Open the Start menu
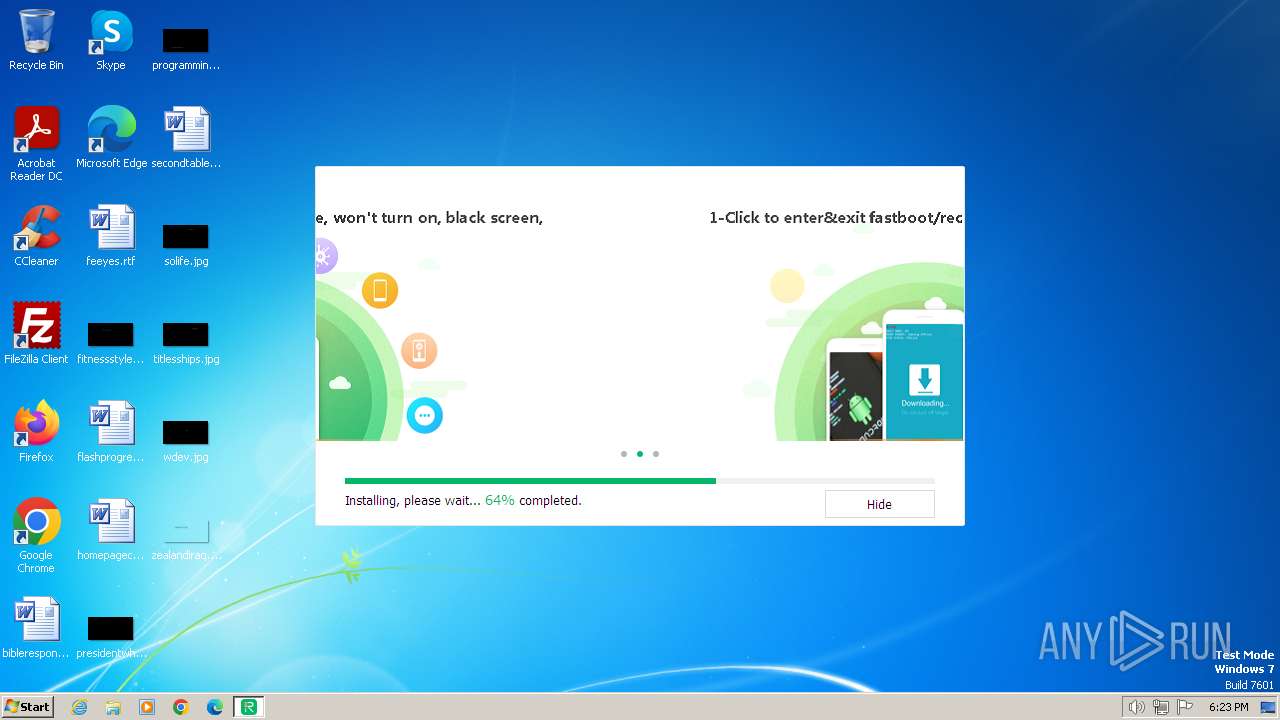Image resolution: width=1280 pixels, height=720 pixels. (27, 706)
